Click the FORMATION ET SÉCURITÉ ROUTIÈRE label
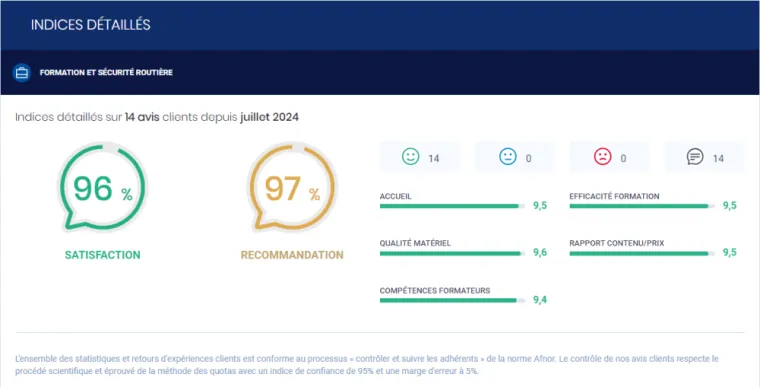The image size is (760, 387). (106, 73)
